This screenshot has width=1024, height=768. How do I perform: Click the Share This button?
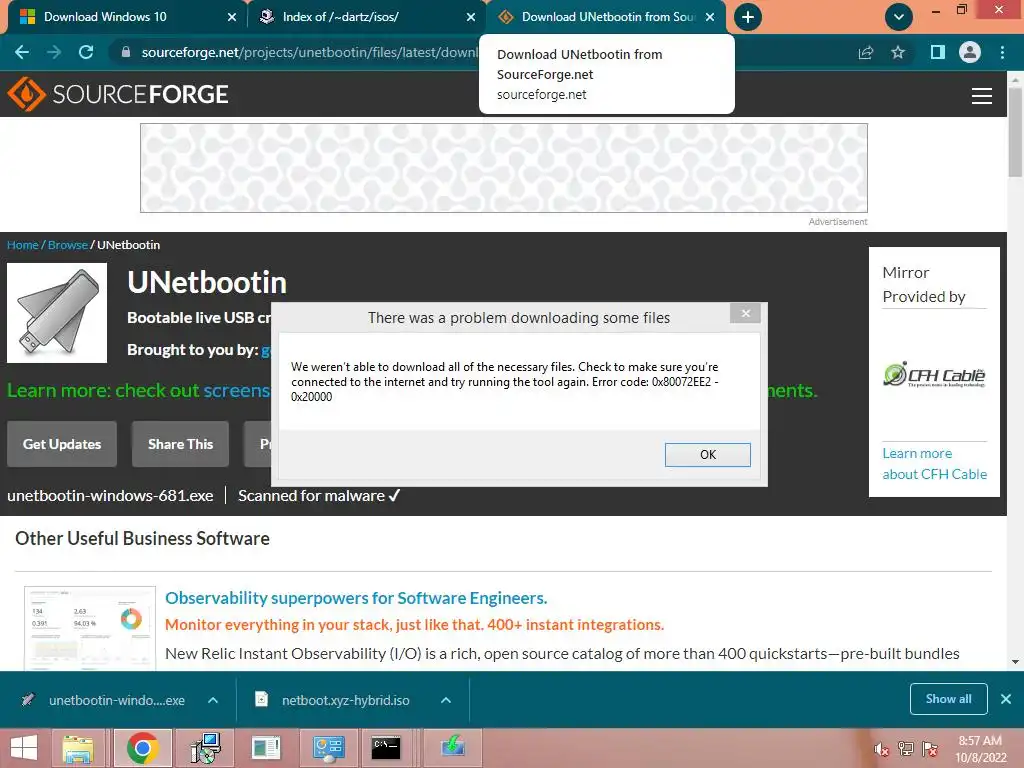click(180, 444)
